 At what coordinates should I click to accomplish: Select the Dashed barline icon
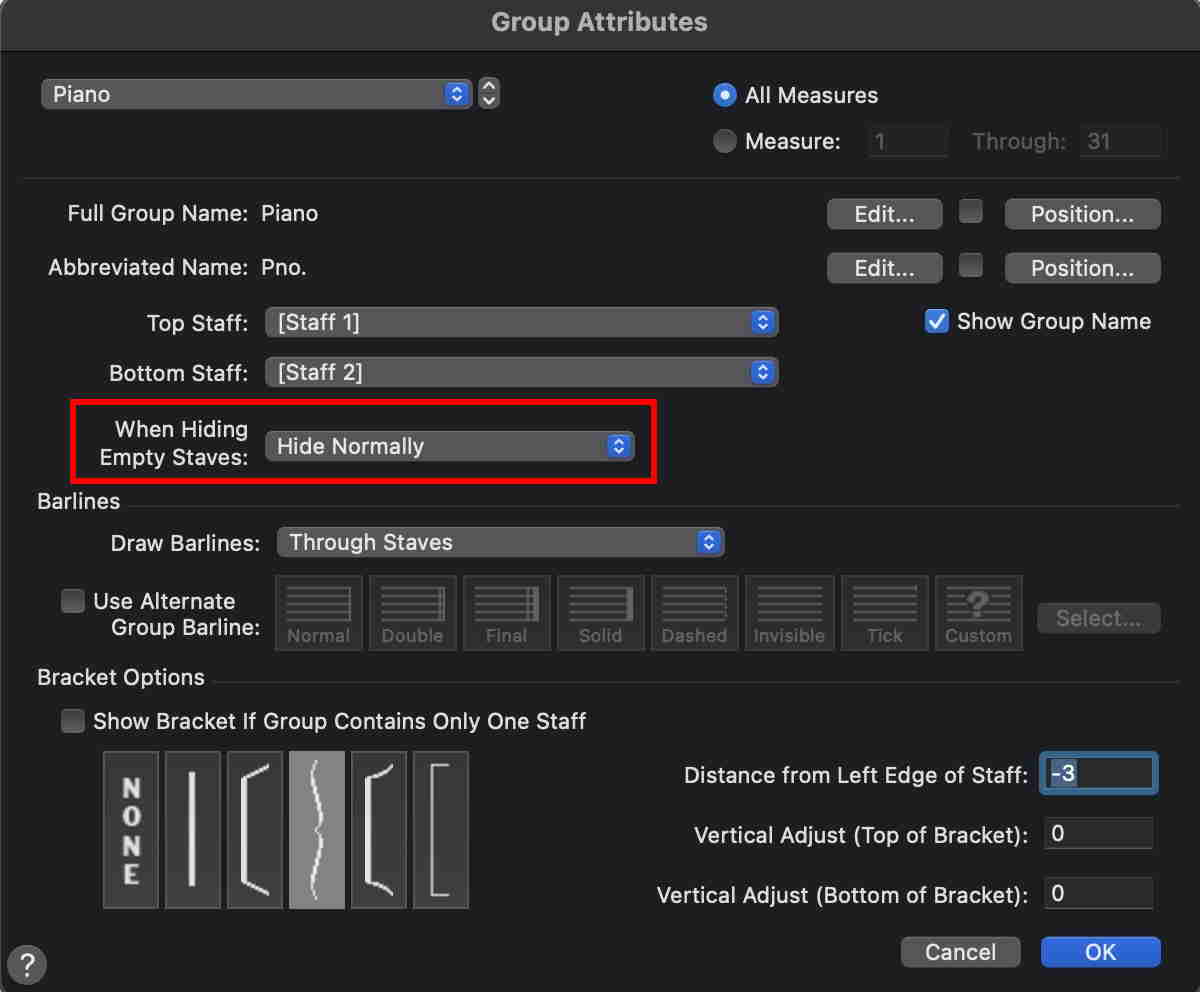(694, 613)
